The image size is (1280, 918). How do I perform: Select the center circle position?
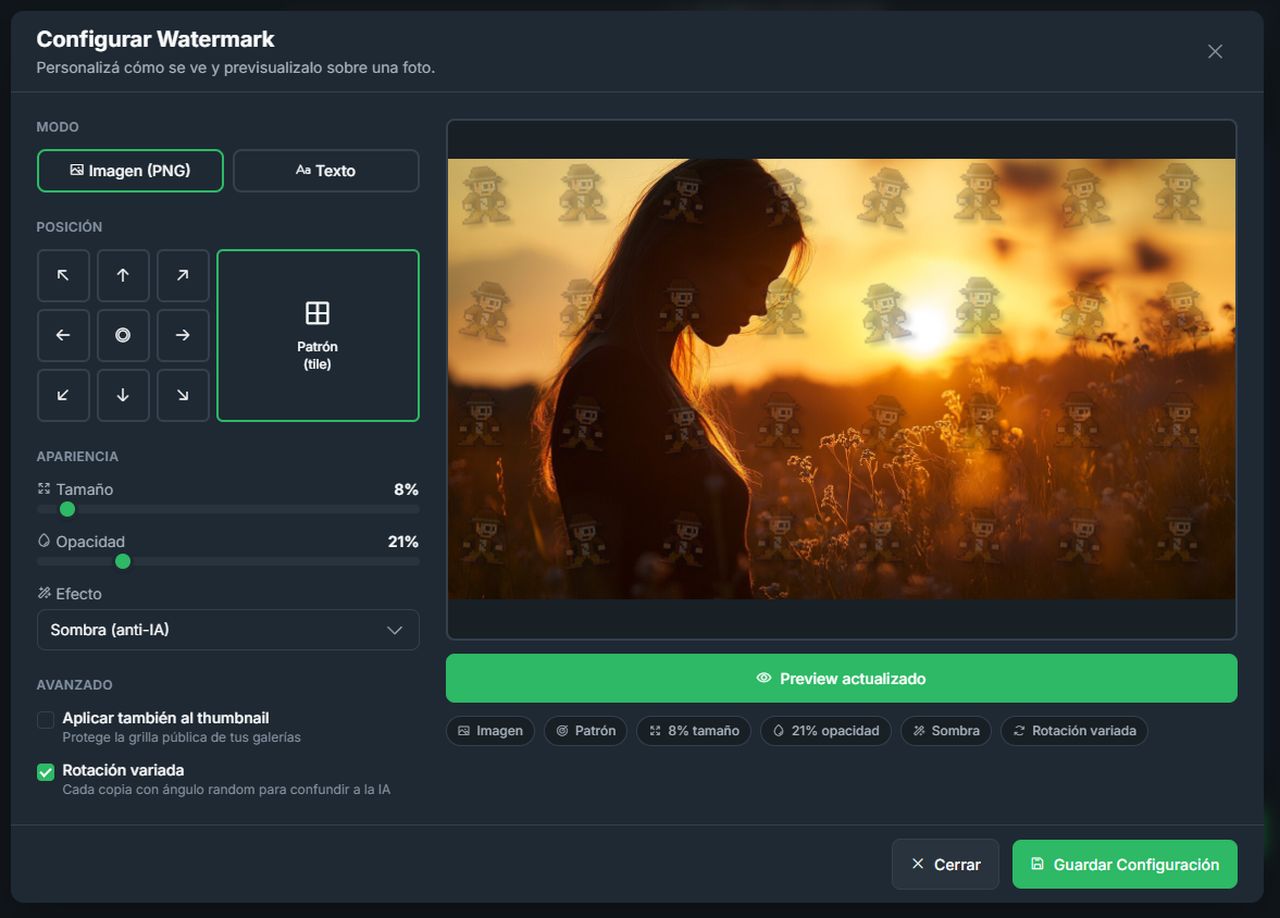coord(123,336)
